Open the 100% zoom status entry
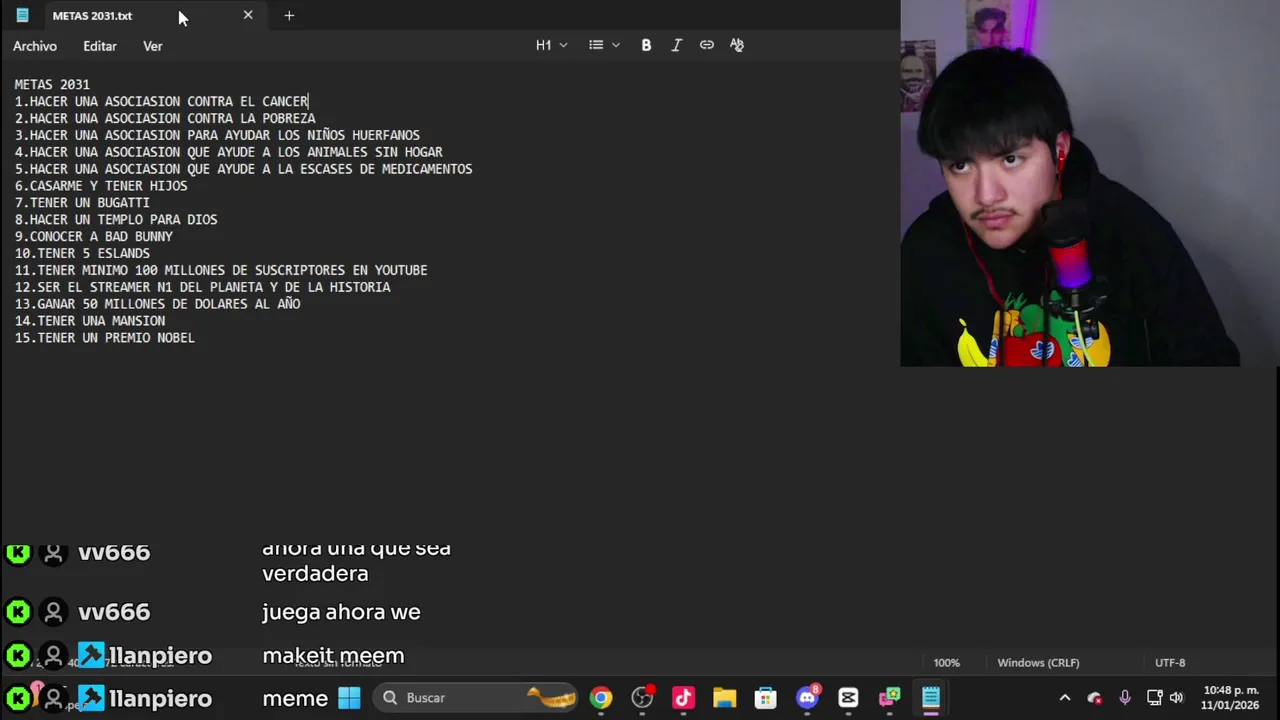1280x720 pixels. pos(946,663)
